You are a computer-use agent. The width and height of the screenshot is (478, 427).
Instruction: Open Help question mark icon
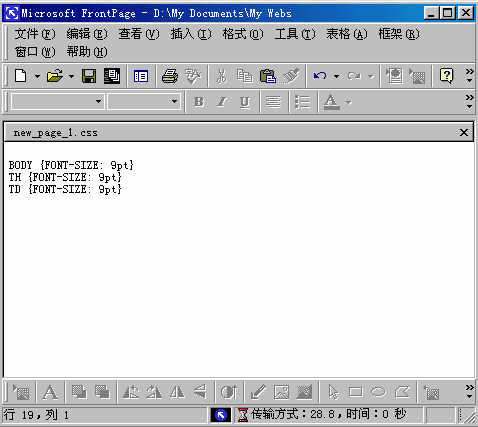click(446, 75)
